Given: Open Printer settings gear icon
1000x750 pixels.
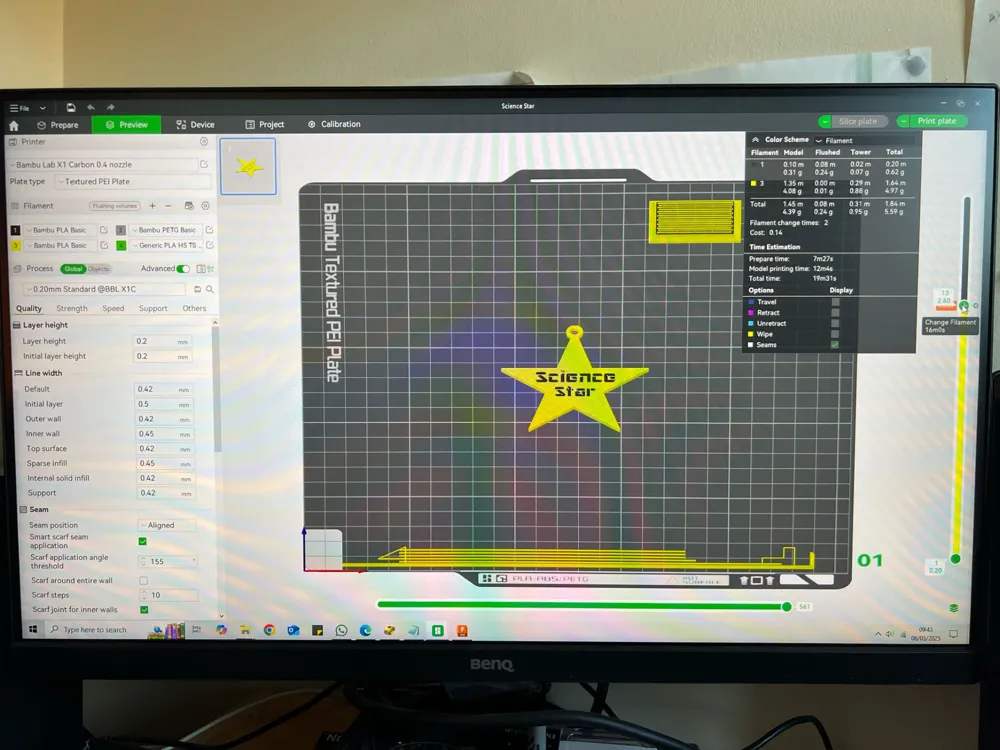Looking at the screenshot, I should click(204, 142).
